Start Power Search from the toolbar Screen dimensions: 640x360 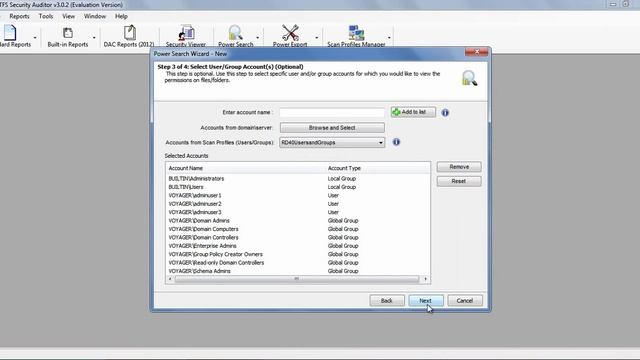click(x=236, y=36)
